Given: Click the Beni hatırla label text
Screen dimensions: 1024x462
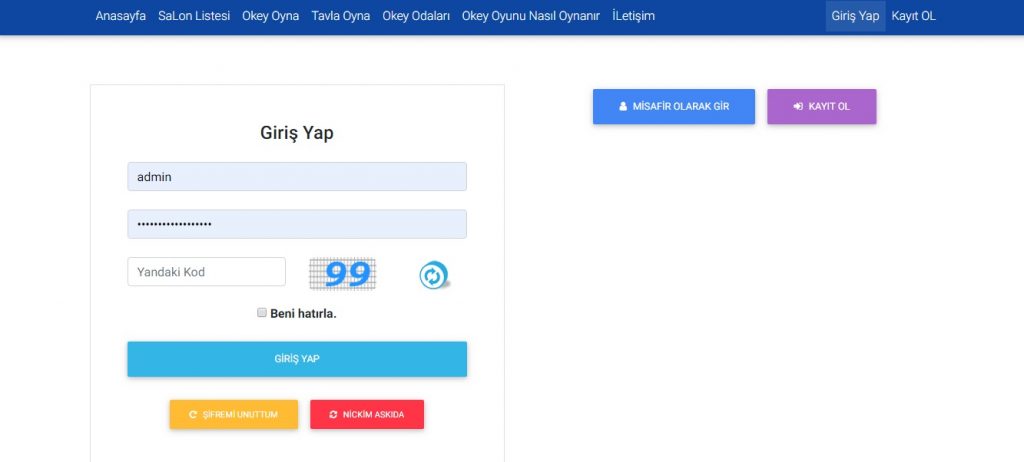Looking at the screenshot, I should tap(303, 314).
